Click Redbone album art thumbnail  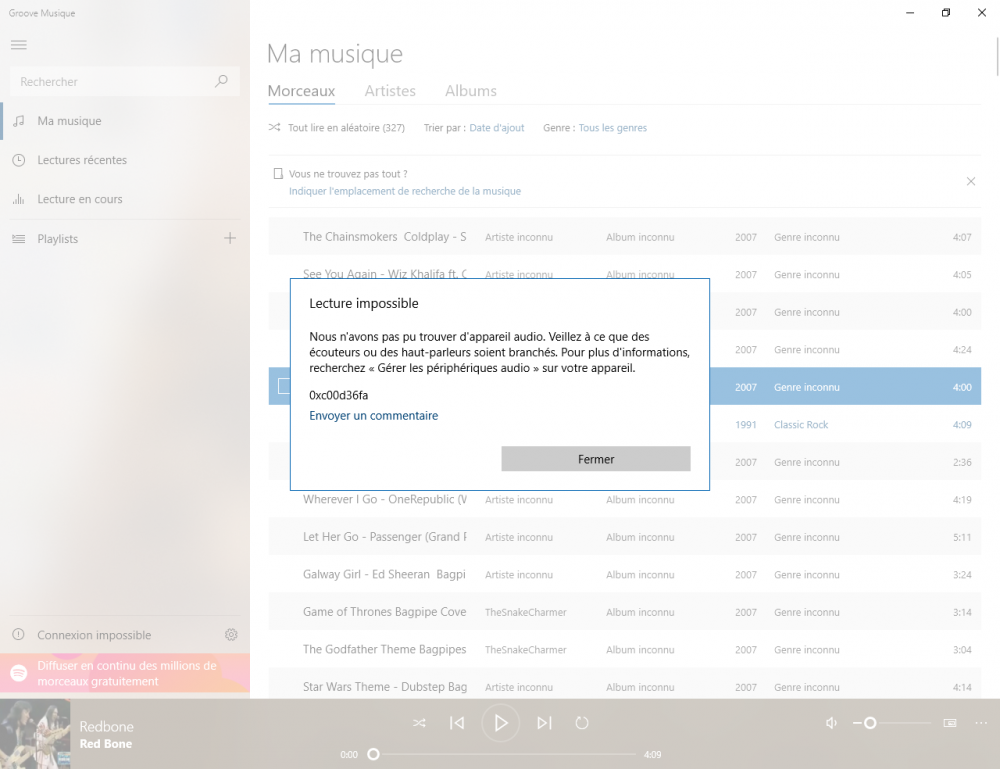(35, 734)
